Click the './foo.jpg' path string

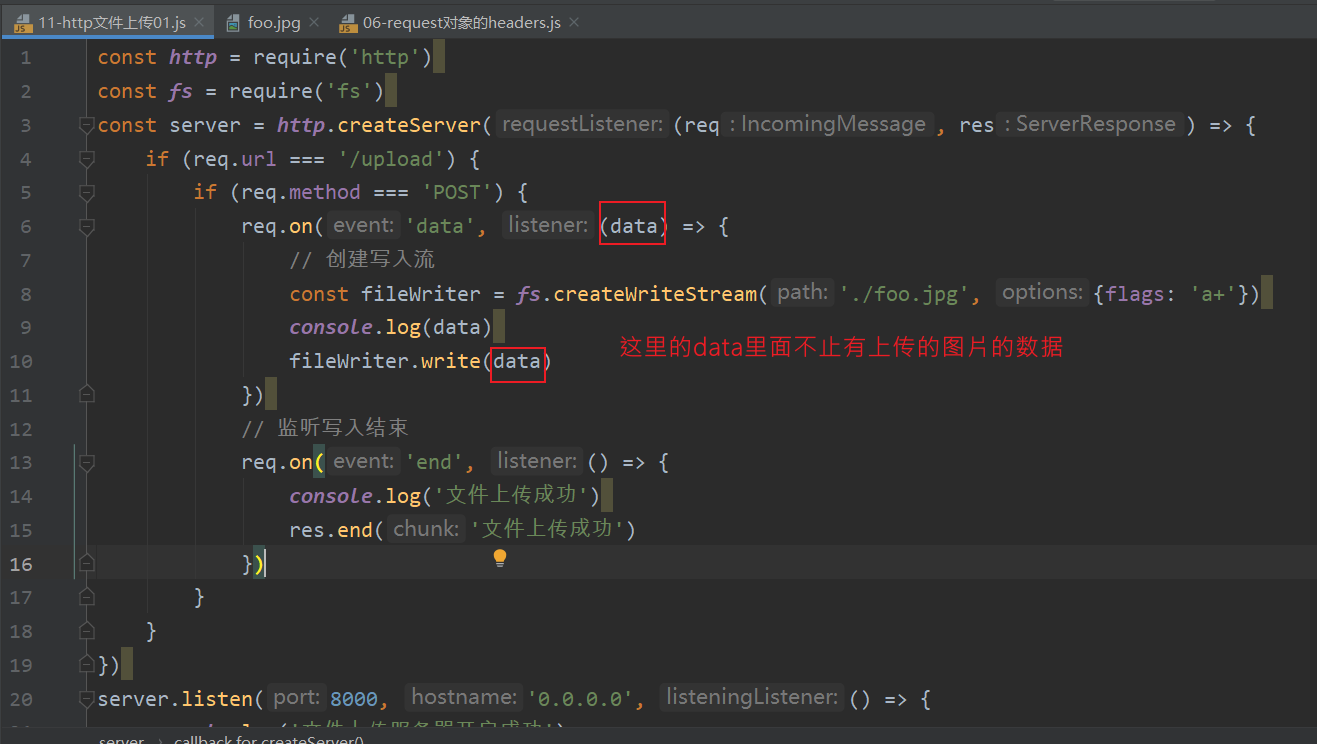pos(904,294)
